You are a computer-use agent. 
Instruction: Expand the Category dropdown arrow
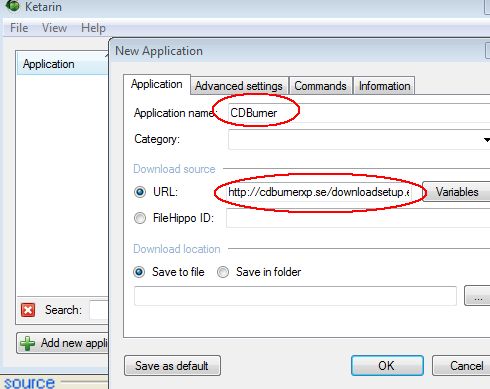[487, 140]
